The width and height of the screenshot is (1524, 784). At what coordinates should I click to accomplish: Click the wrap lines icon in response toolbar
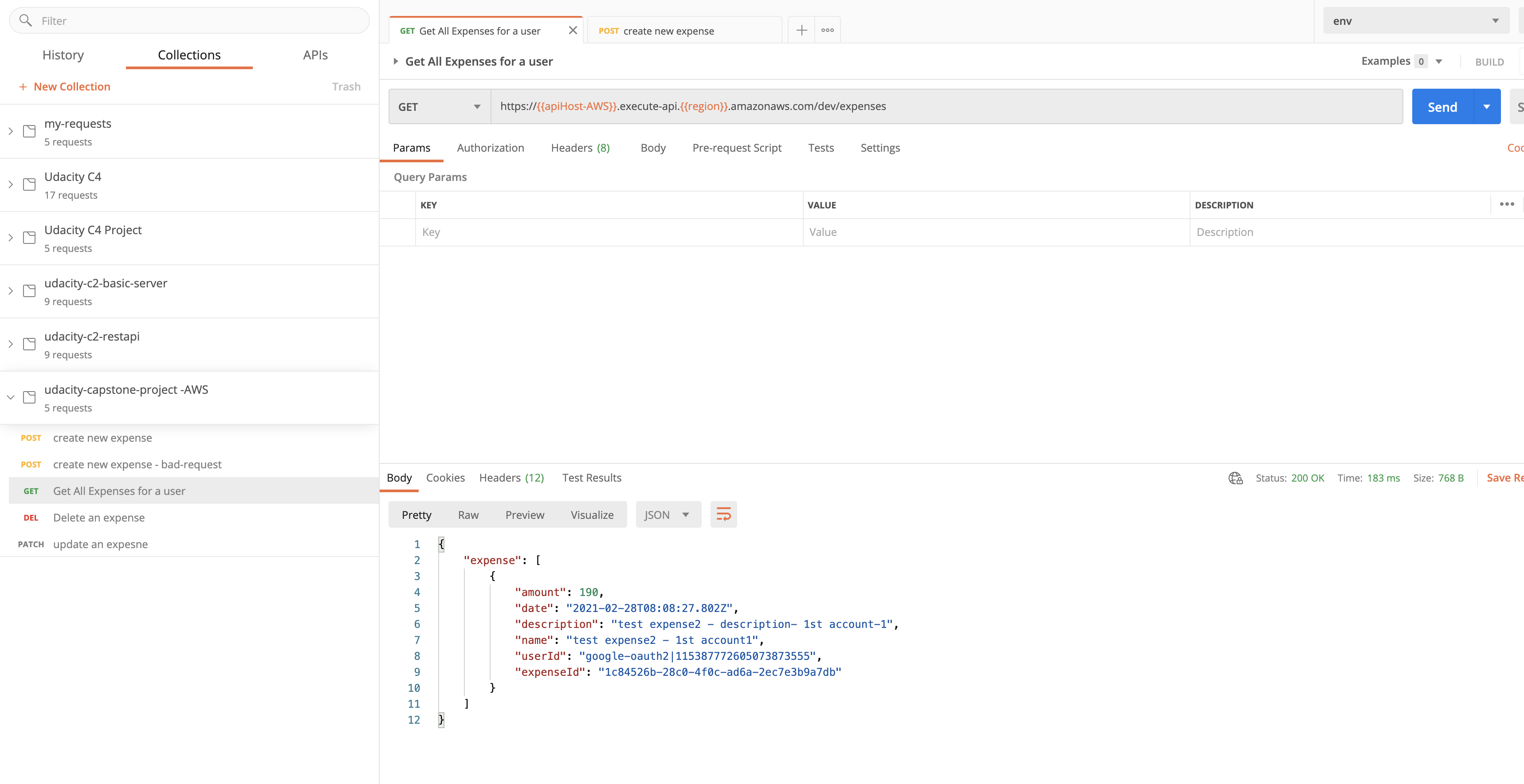pos(723,514)
